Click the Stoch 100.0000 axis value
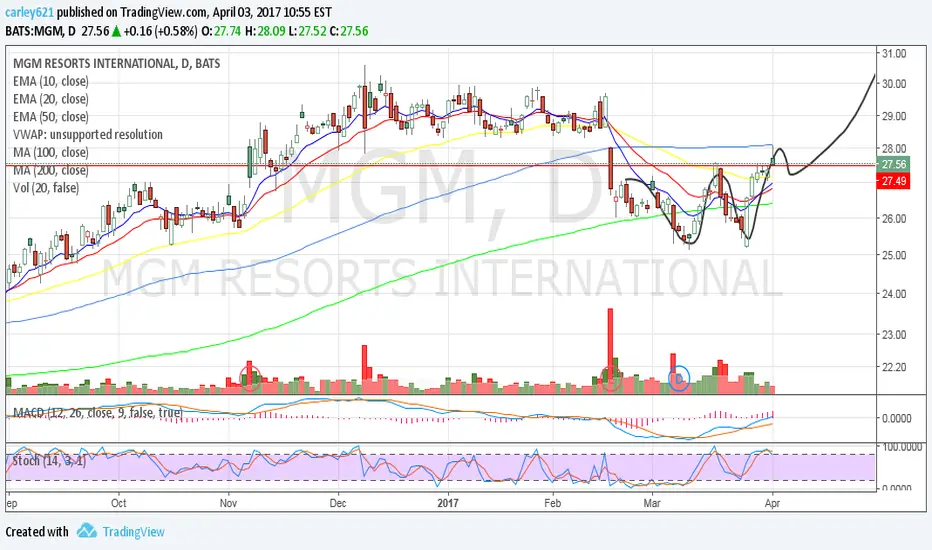 pyautogui.click(x=902, y=447)
